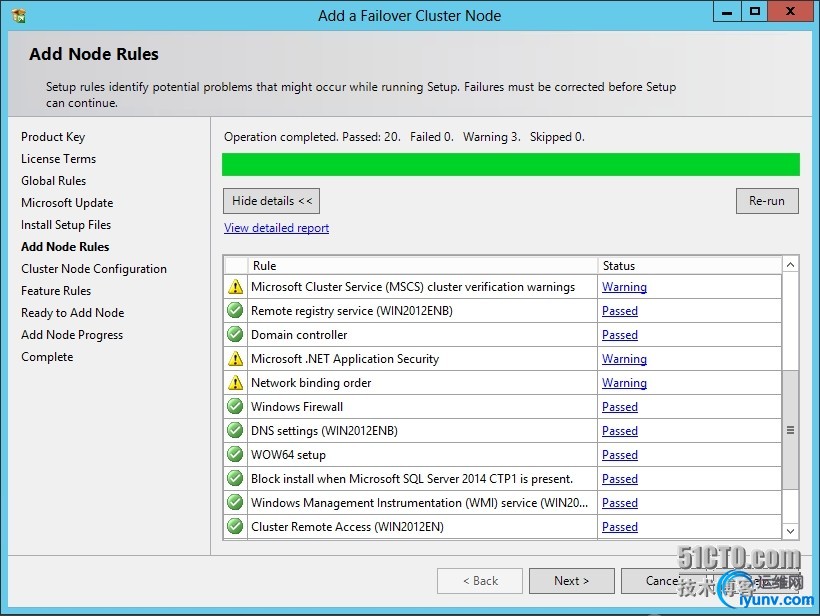Click 'WOW64 setup' rule text
The image size is (820, 616).
click(288, 455)
